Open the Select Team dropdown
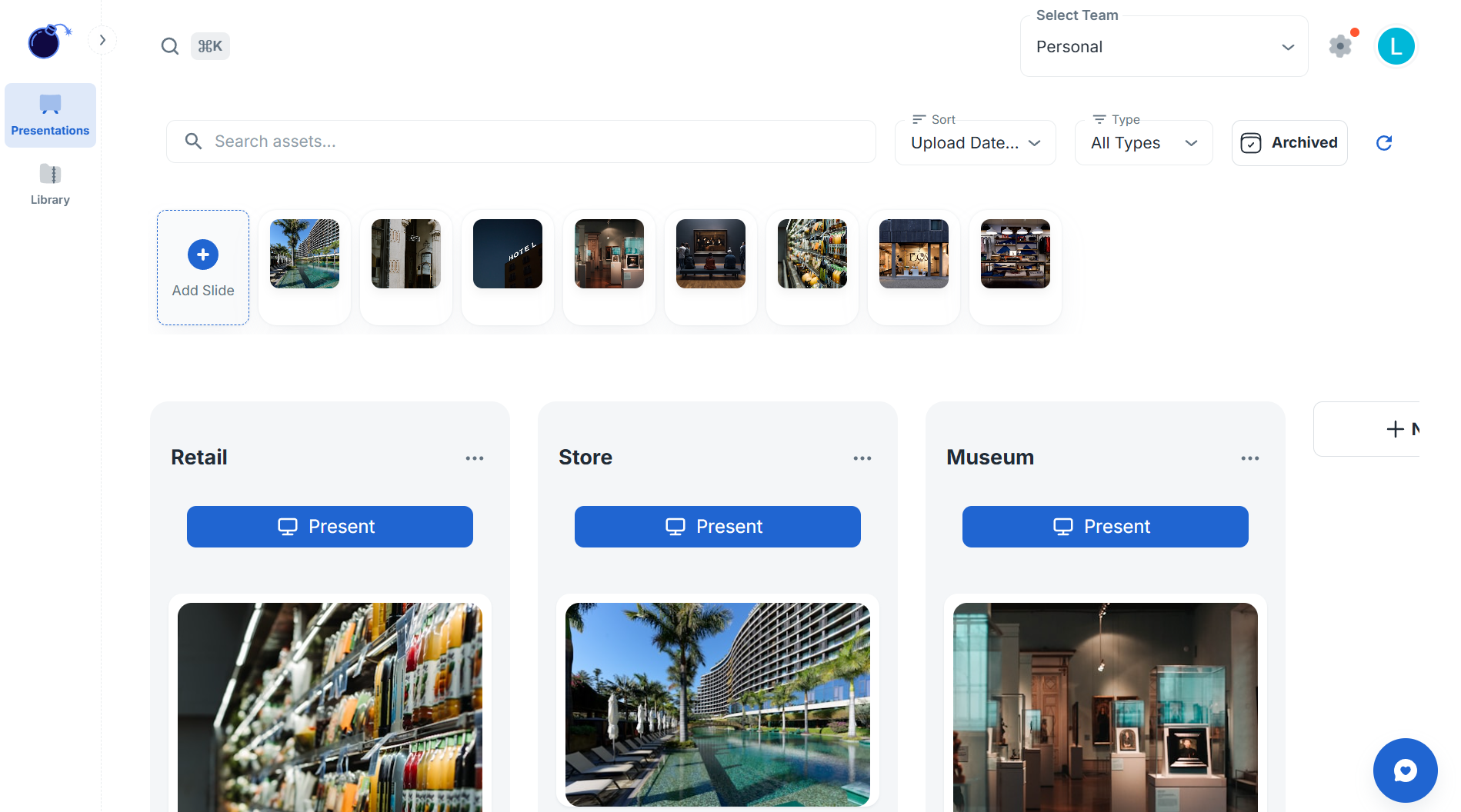The height and width of the screenshot is (812, 1461). click(1164, 46)
